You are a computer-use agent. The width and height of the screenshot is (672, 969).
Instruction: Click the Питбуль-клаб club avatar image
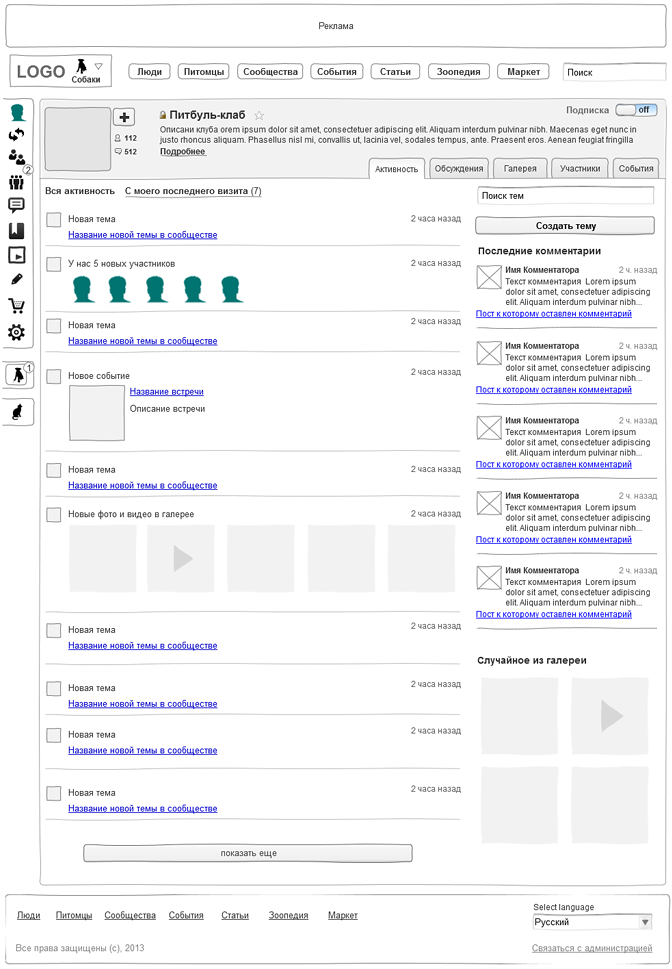78,139
